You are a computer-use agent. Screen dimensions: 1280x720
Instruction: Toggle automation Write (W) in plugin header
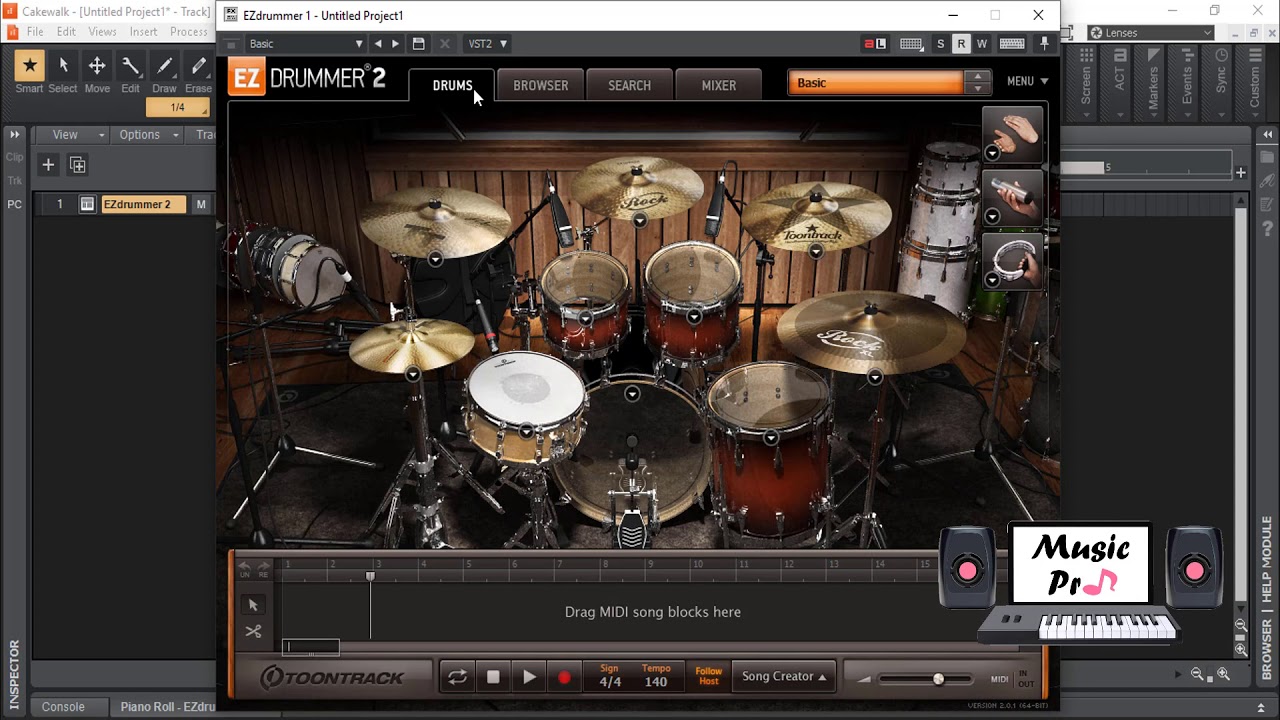pos(982,44)
